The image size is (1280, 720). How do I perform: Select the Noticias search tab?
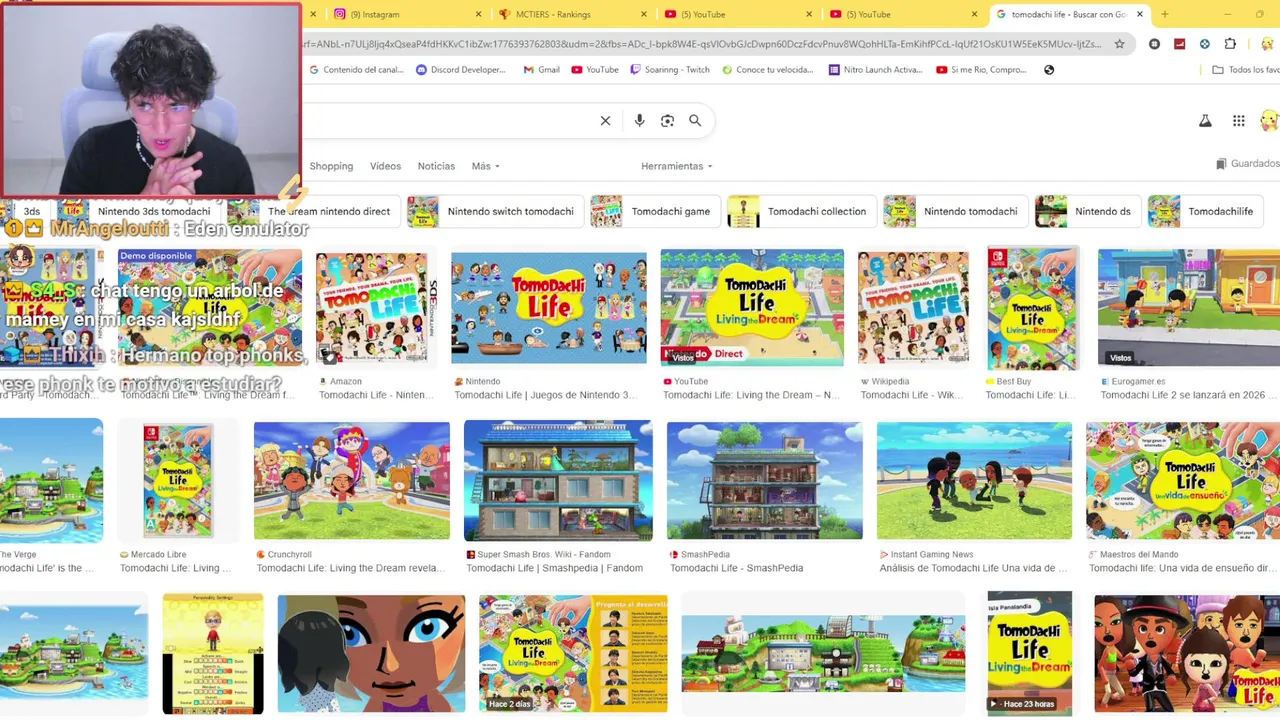pyautogui.click(x=436, y=166)
